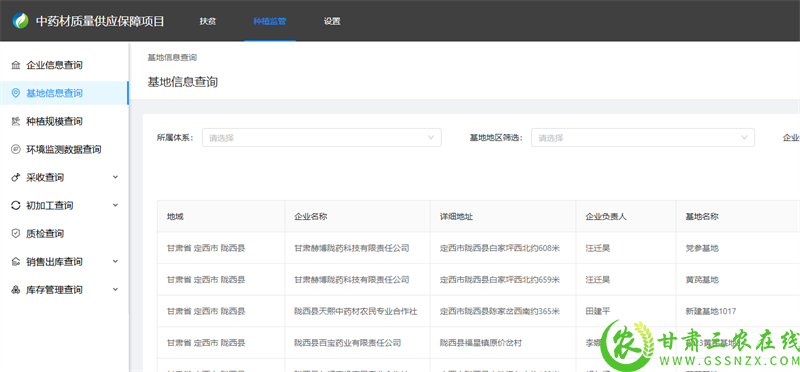Click the green leaf app logo
The height and width of the screenshot is (372, 800).
click(20, 21)
